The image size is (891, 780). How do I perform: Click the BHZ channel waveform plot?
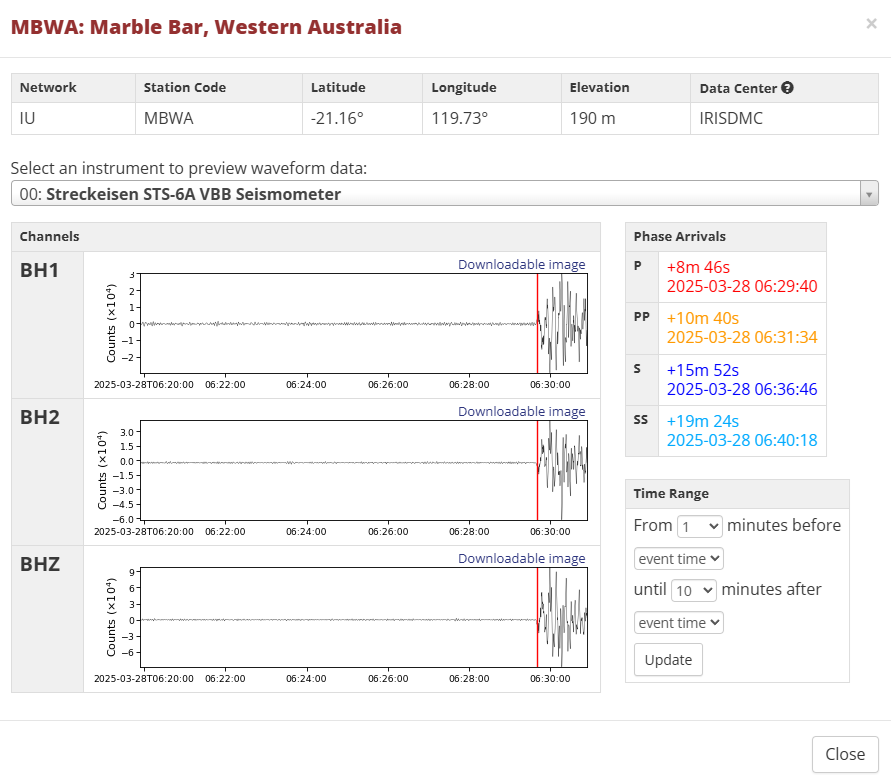coord(362,617)
